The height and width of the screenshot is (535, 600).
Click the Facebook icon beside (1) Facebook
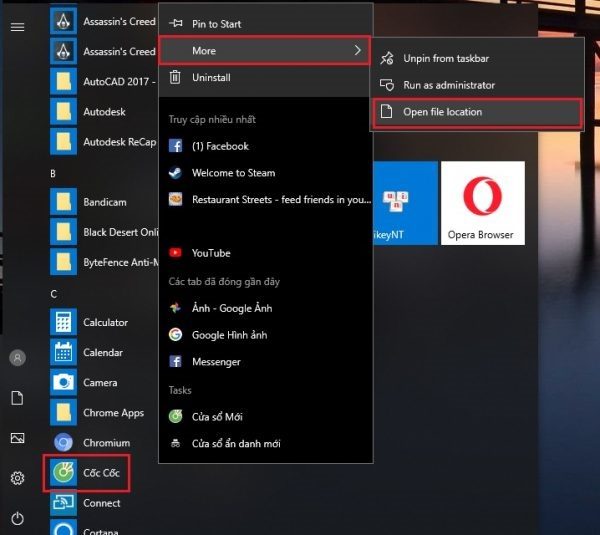click(176, 146)
